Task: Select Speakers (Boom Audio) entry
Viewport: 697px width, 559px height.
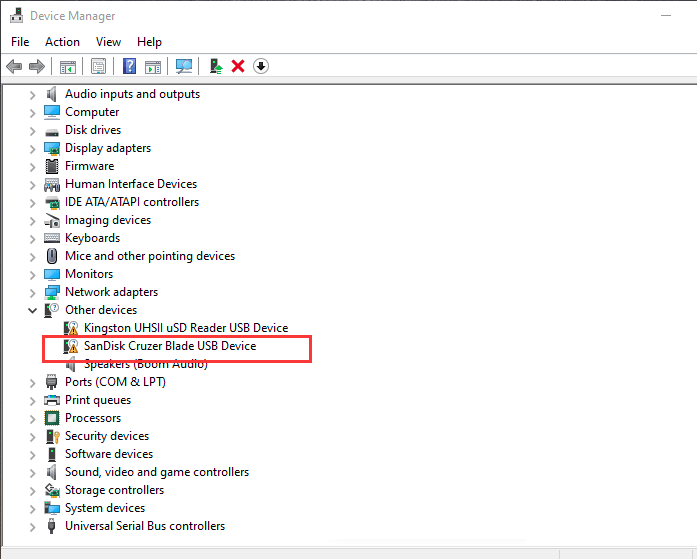Action: tap(146, 364)
